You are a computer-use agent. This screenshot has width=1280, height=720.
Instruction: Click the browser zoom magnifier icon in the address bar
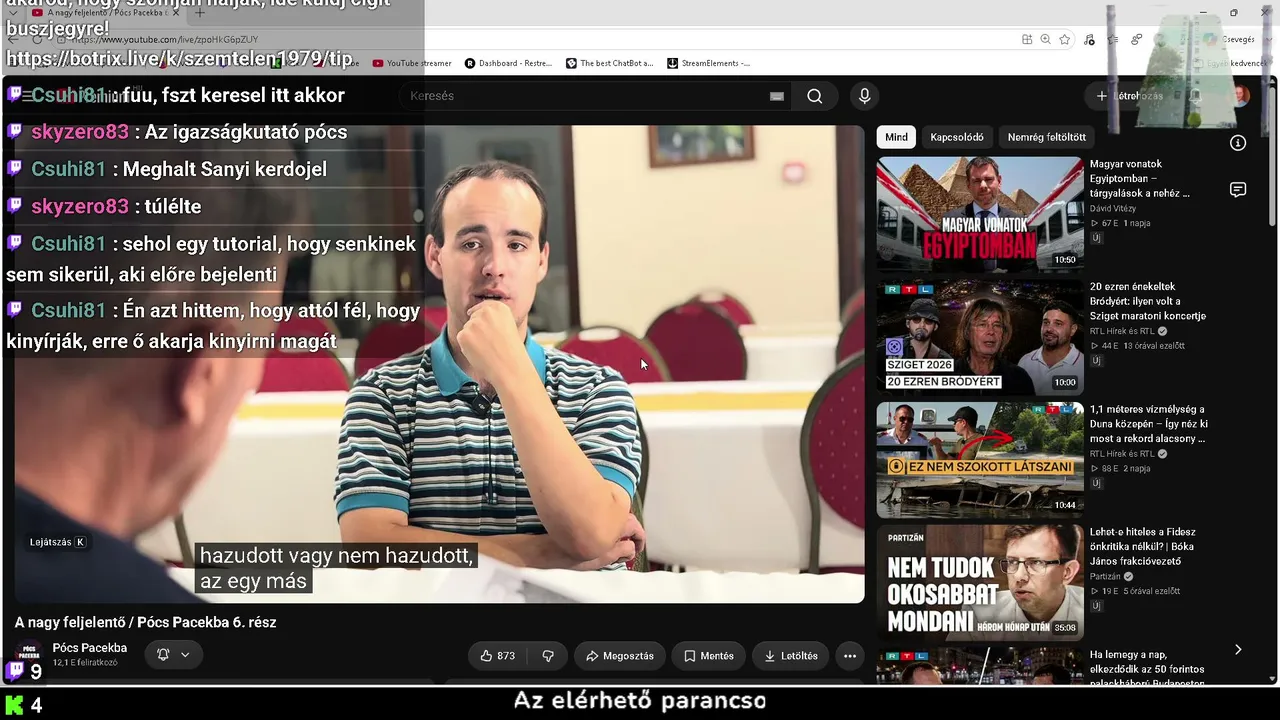[1045, 39]
